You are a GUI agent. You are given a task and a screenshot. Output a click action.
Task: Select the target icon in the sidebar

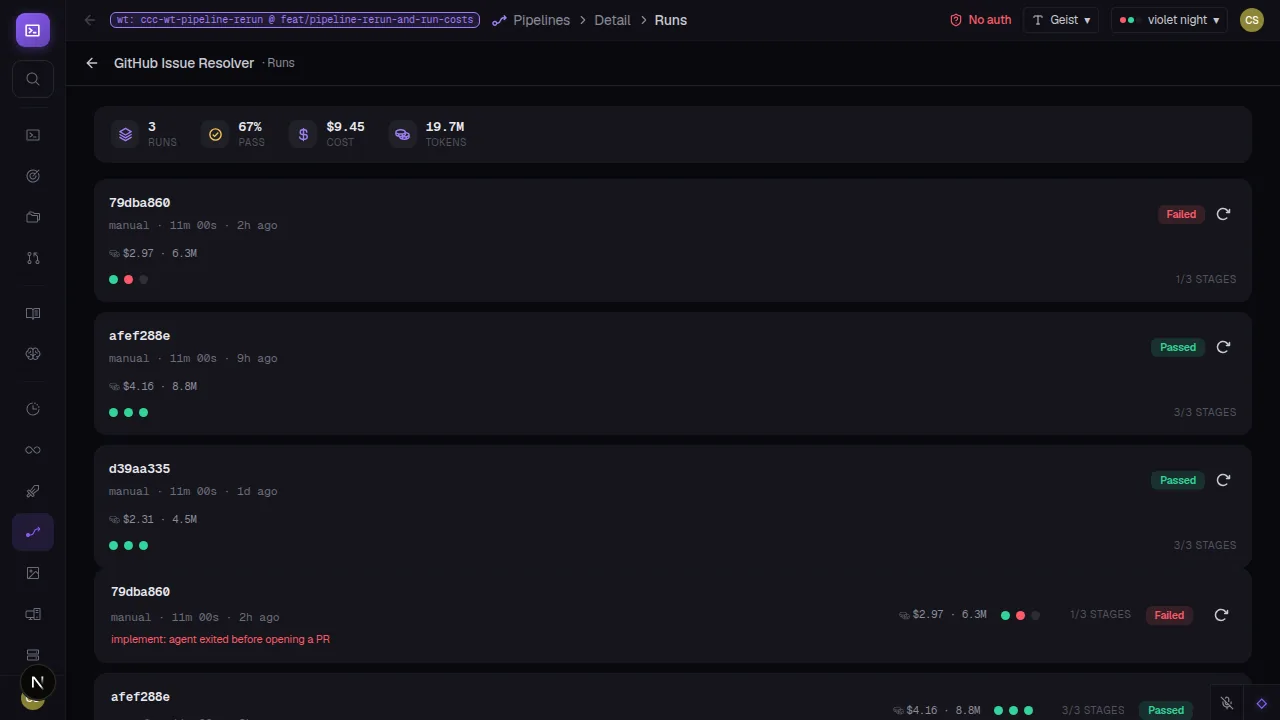(x=33, y=176)
